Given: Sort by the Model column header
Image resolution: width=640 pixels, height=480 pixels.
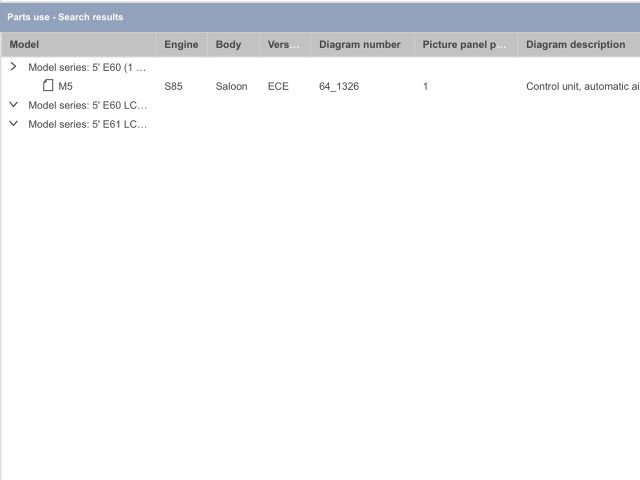Looking at the screenshot, I should [x=24, y=44].
